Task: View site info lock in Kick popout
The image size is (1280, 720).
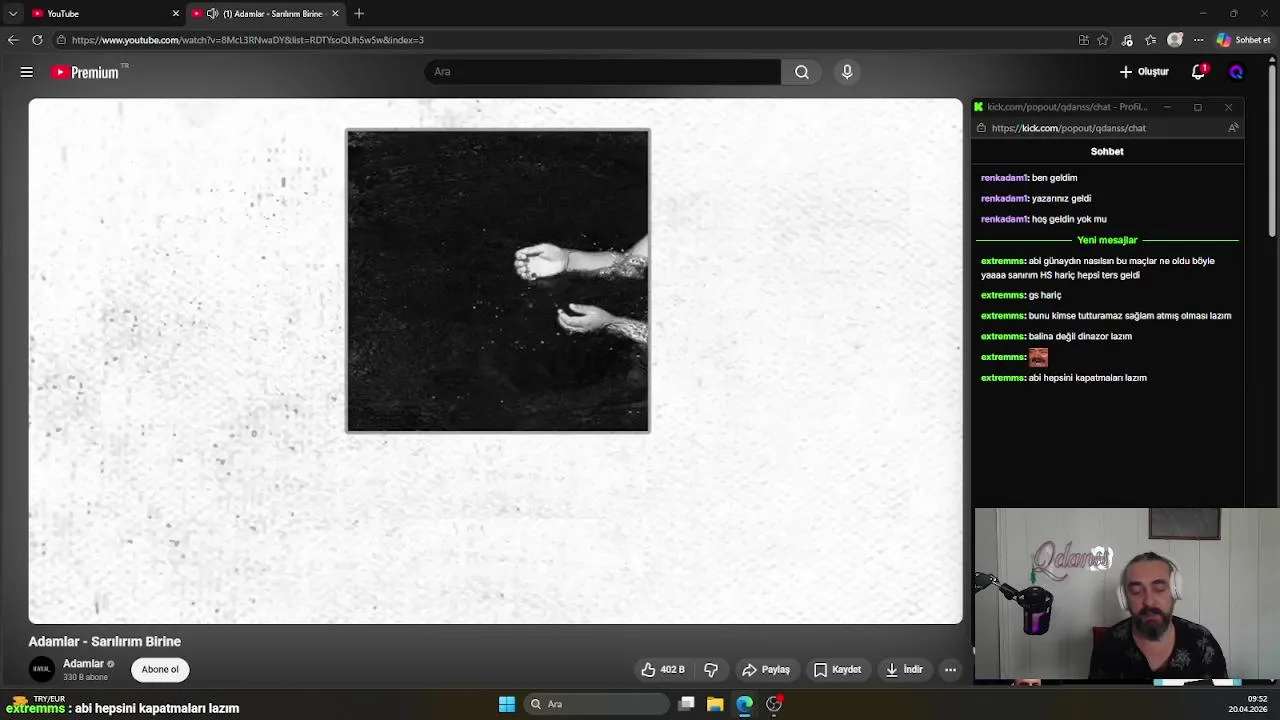Action: (981, 128)
